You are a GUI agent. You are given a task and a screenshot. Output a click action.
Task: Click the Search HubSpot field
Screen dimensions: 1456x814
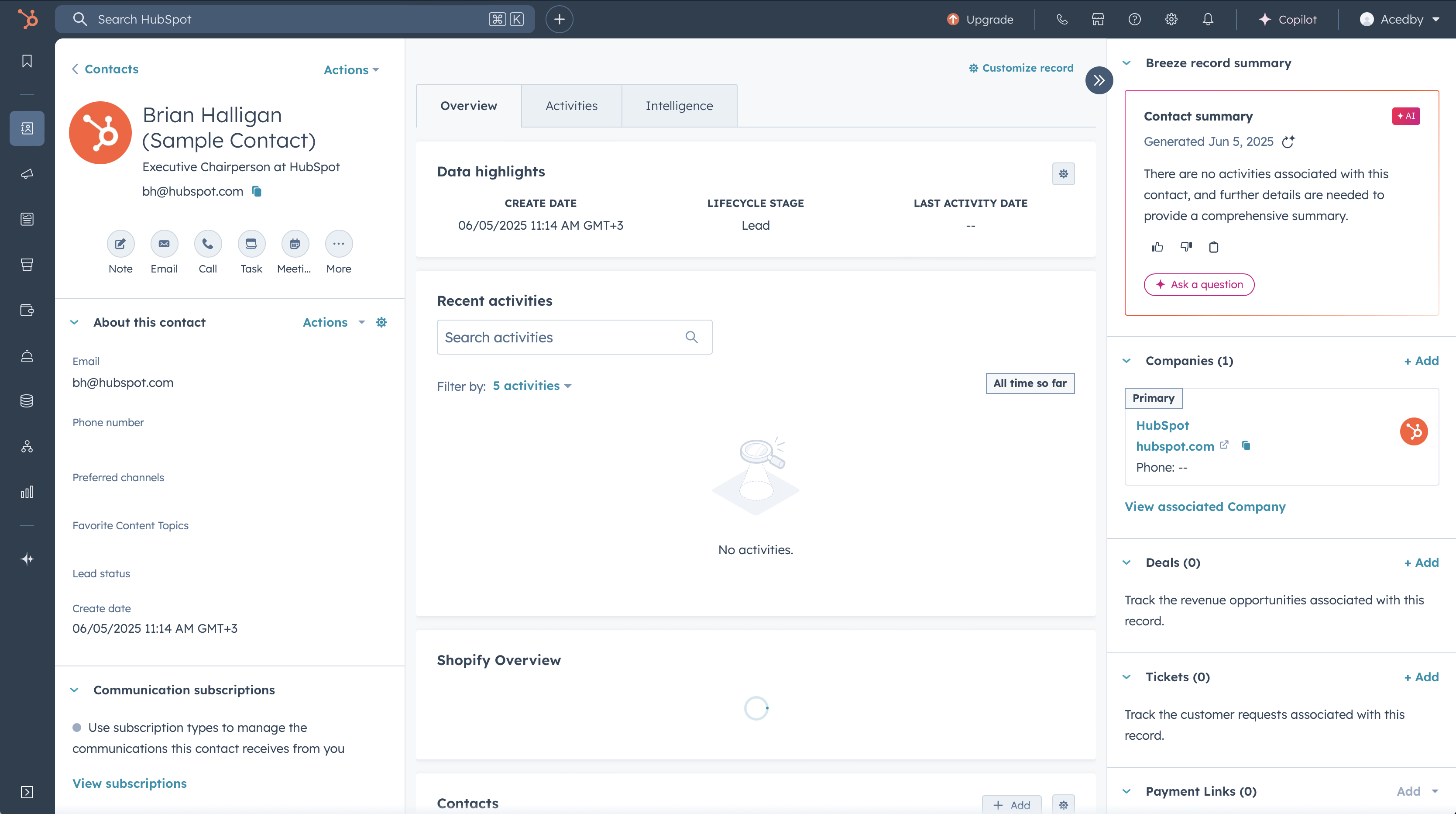coord(295,19)
